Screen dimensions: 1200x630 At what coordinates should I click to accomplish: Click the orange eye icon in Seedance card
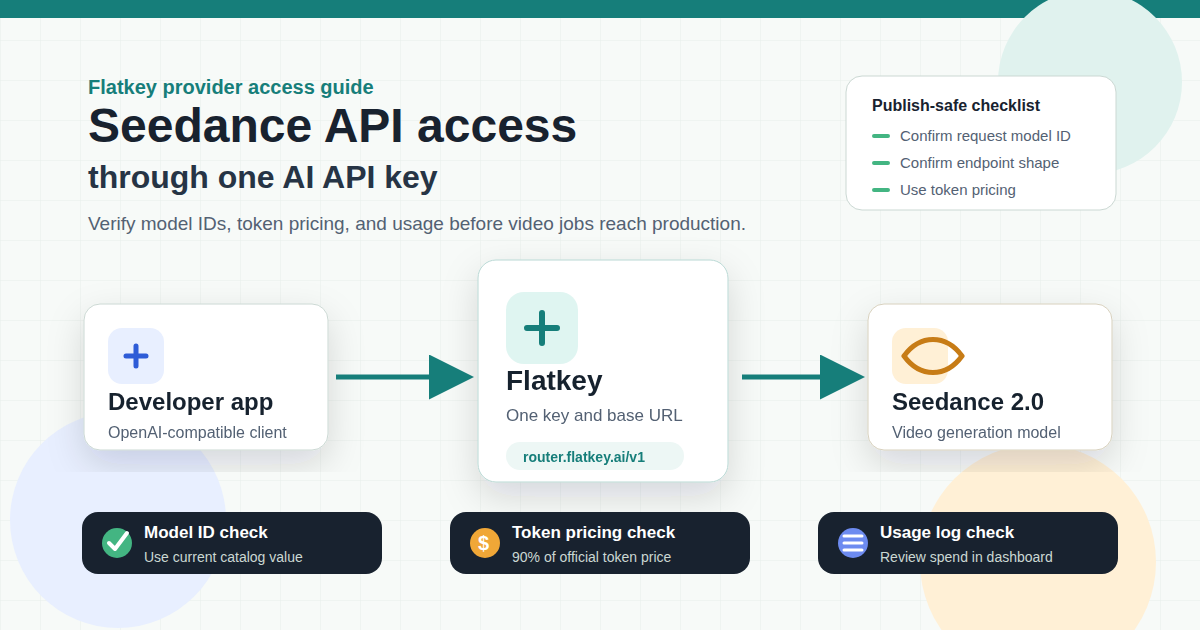click(x=932, y=356)
